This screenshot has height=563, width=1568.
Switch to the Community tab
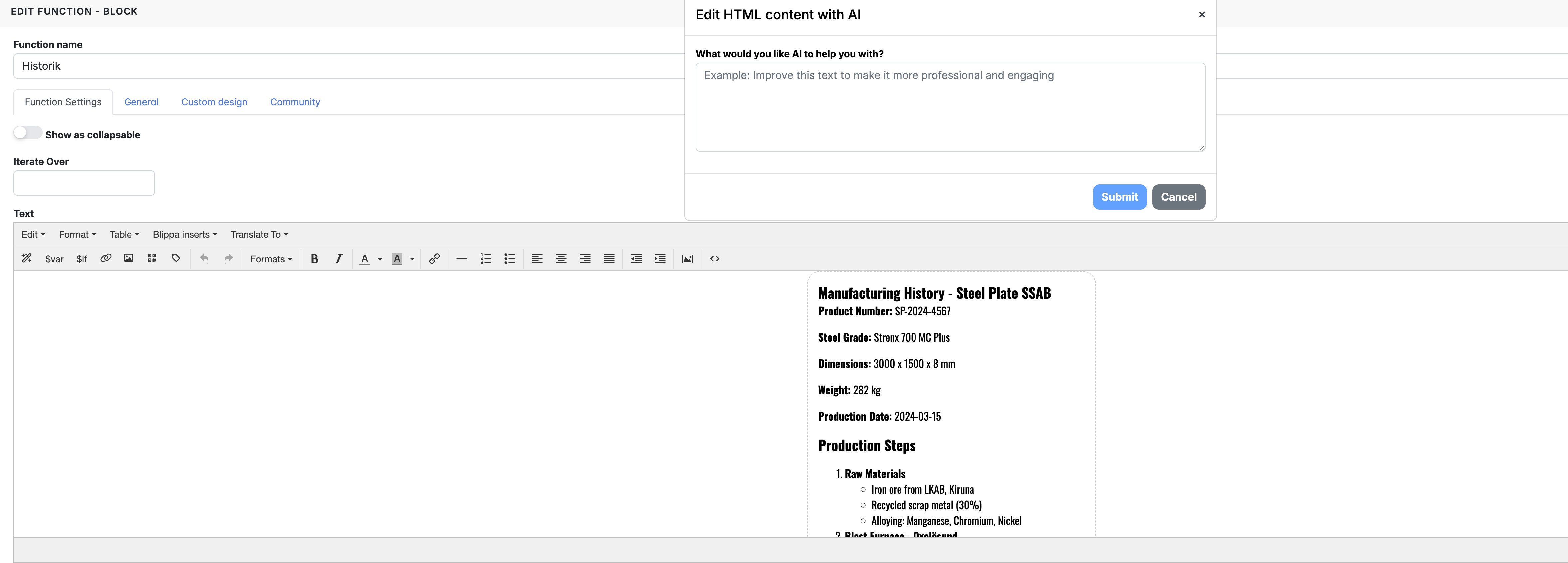295,102
